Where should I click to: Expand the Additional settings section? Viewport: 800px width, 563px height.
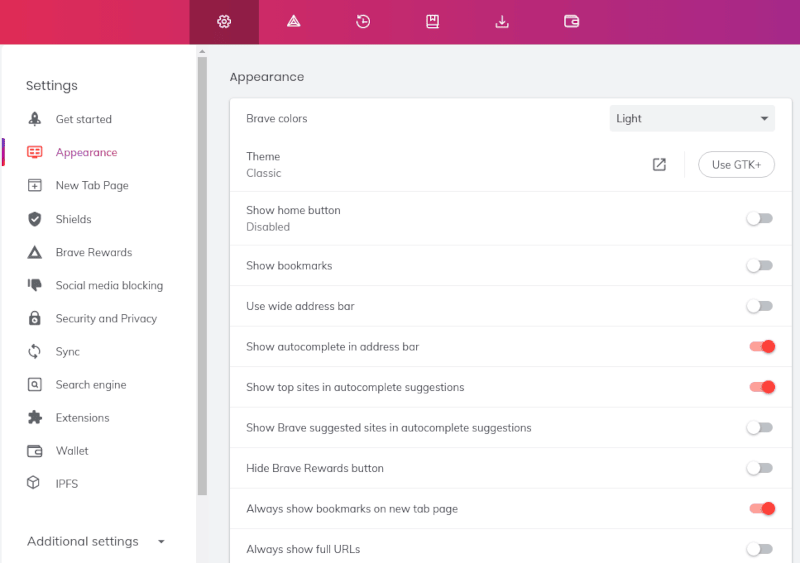(95, 541)
